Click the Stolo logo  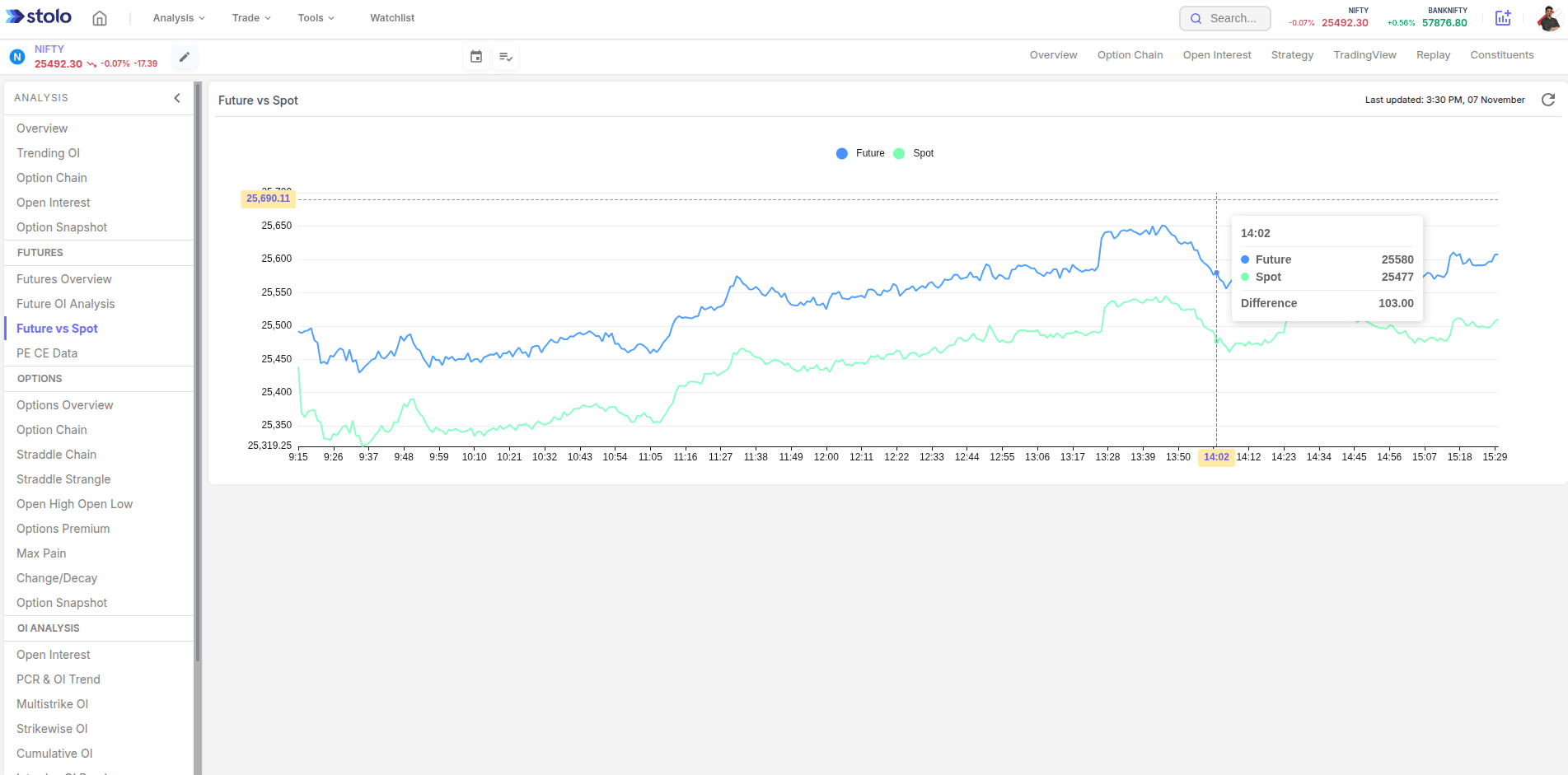pyautogui.click(x=39, y=17)
